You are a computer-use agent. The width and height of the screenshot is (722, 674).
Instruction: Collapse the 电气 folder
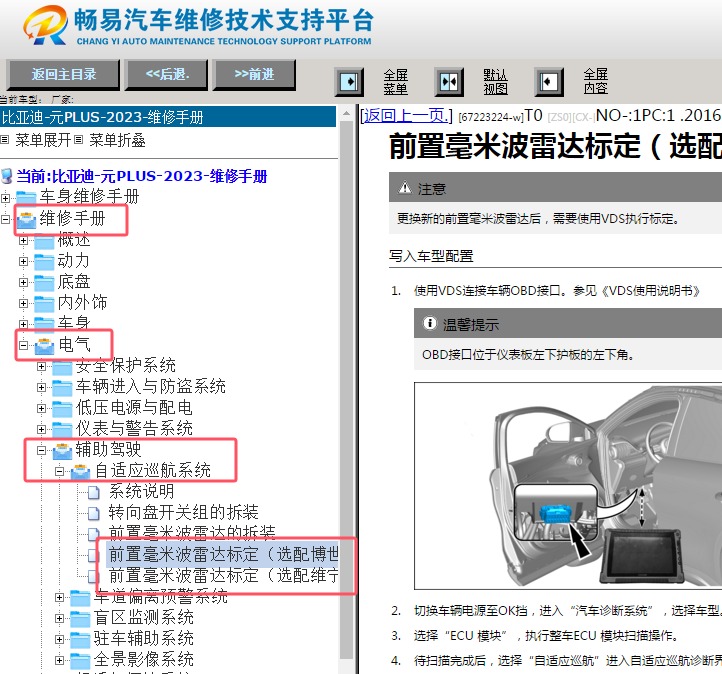click(x=23, y=345)
